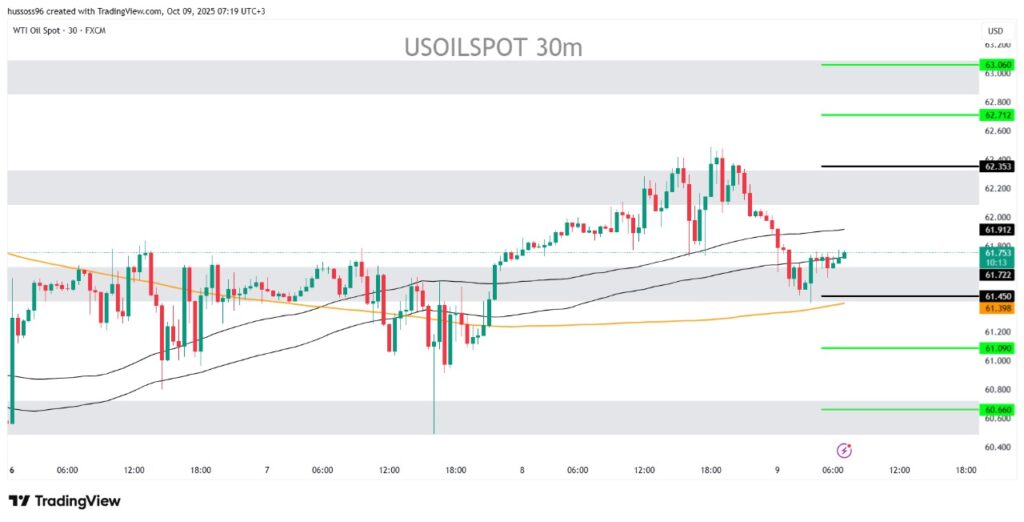
Task: Select the black 61.450 price label
Action: (x=997, y=297)
